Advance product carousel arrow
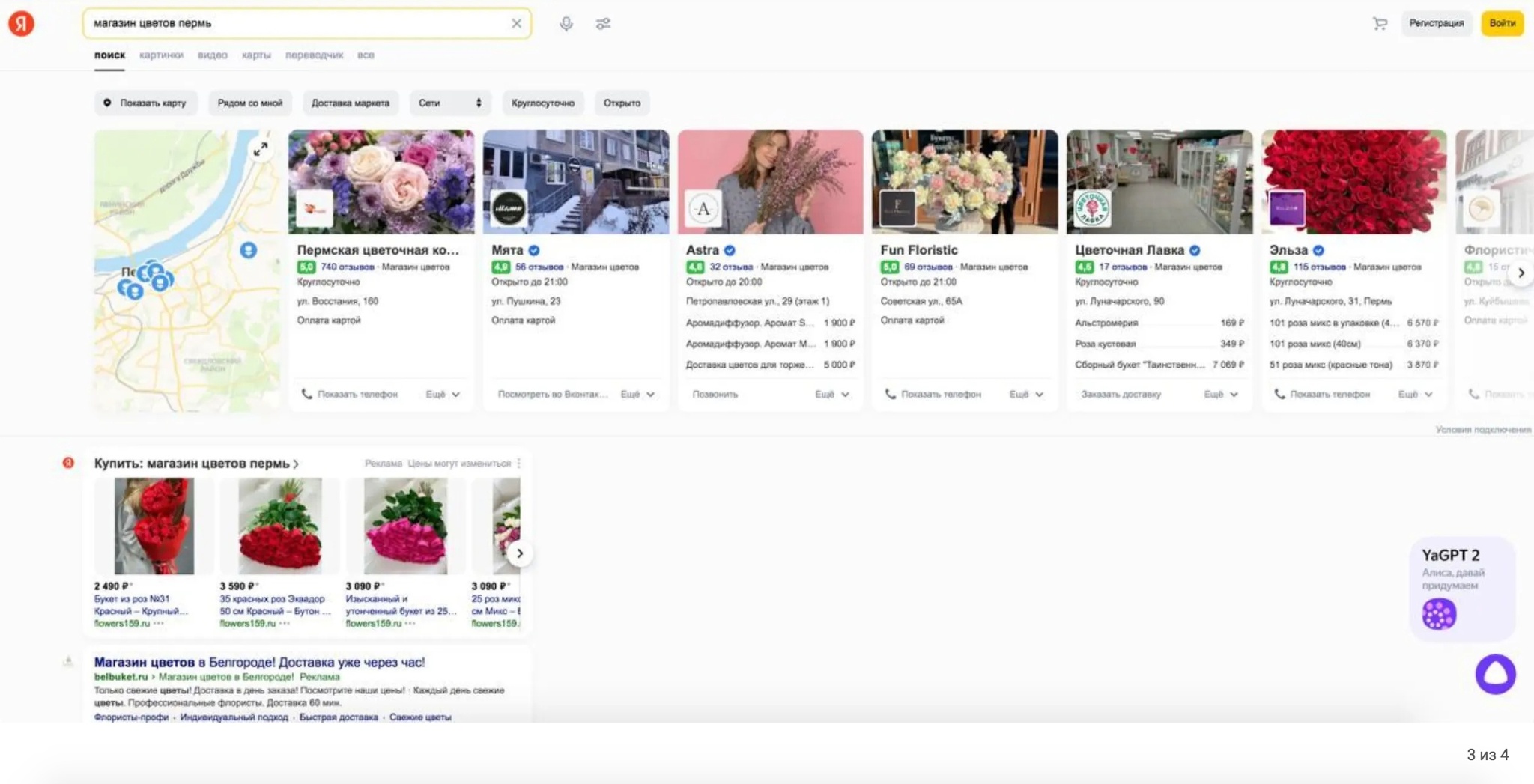Viewport: 1534px width, 784px height. click(x=520, y=553)
